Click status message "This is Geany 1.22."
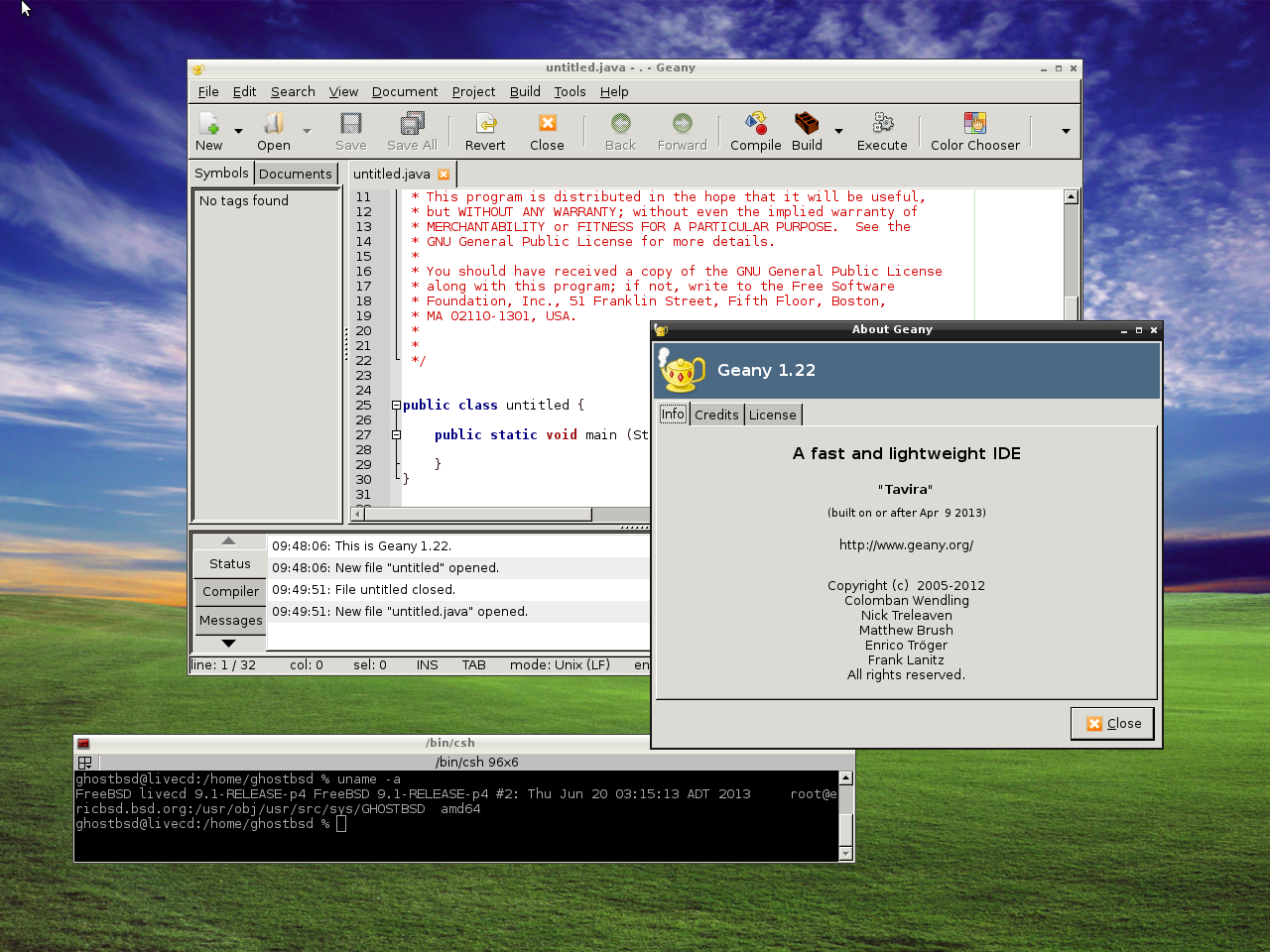Image resolution: width=1270 pixels, height=952 pixels. tap(393, 545)
